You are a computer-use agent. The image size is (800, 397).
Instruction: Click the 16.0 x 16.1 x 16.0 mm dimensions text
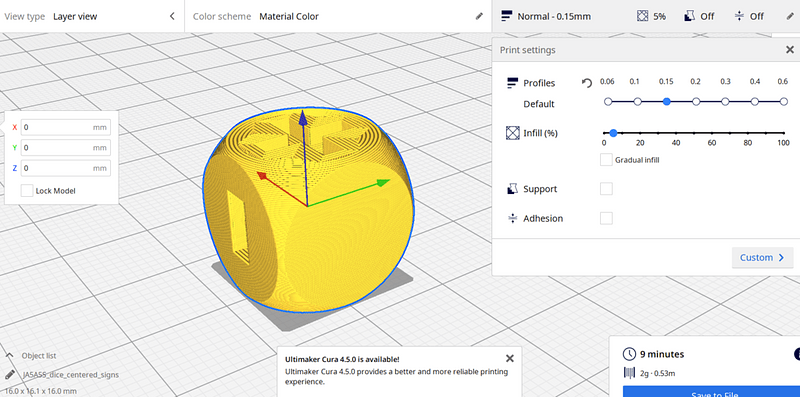tap(41, 391)
